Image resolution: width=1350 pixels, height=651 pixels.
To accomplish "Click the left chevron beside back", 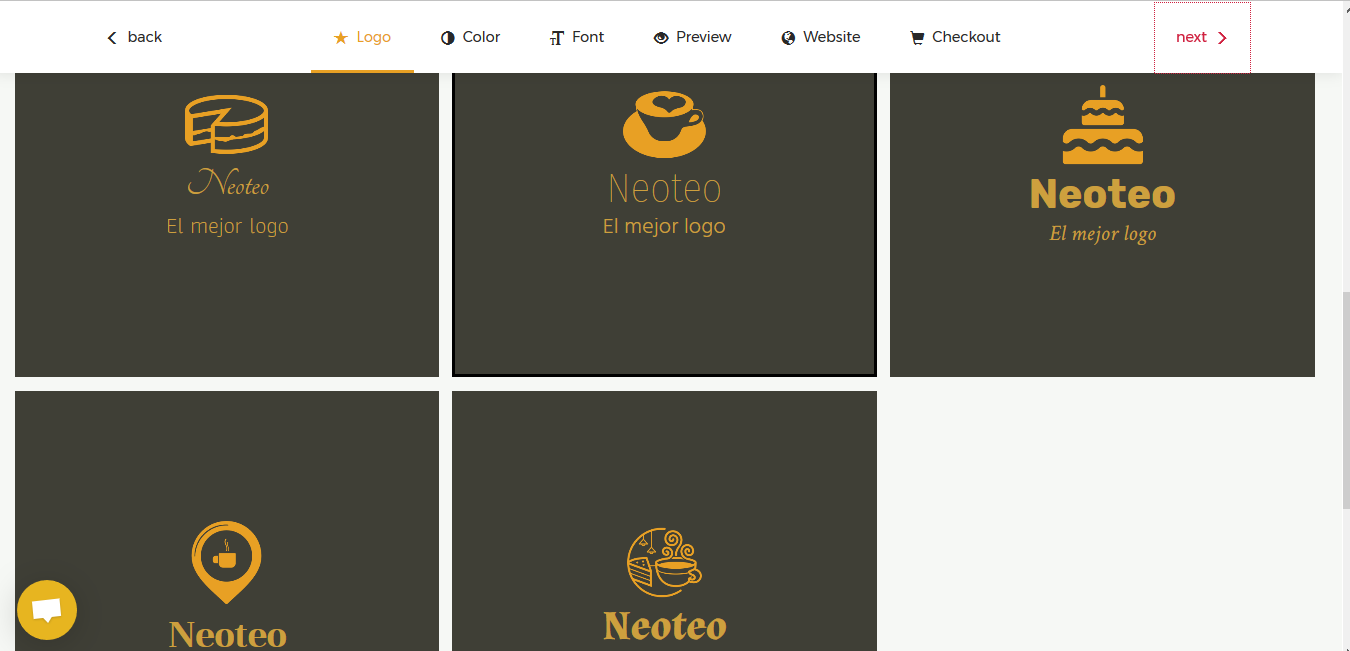I will pyautogui.click(x=112, y=38).
